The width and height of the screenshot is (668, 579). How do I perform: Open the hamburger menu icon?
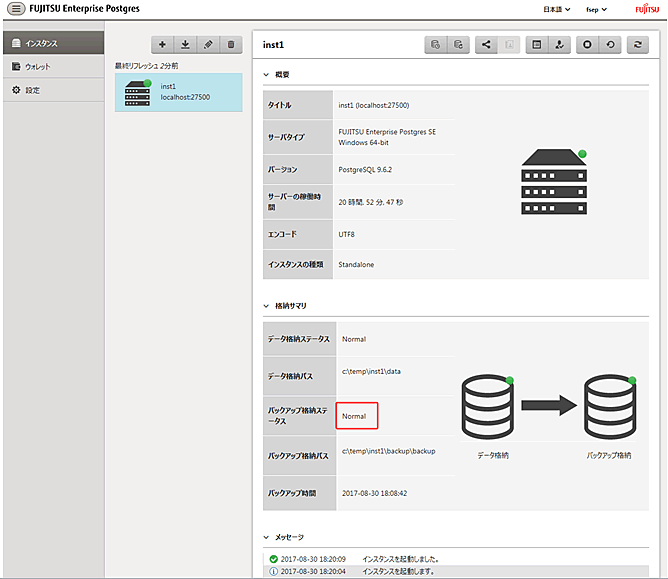pyautogui.click(x=16, y=9)
